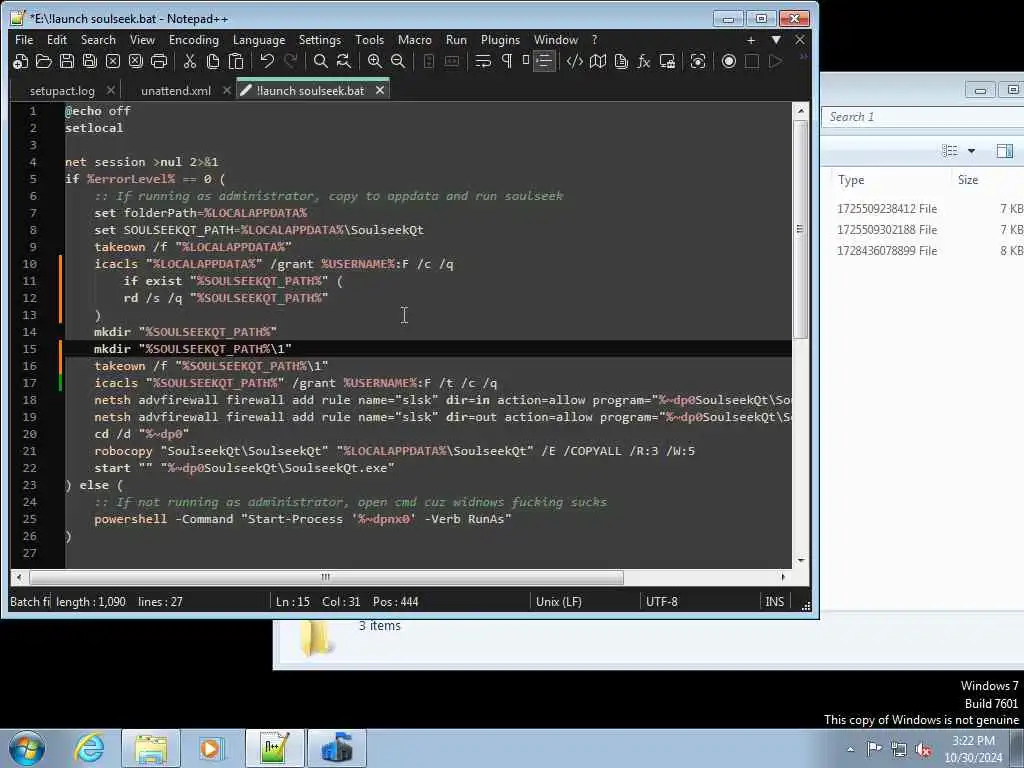
Task: Click the Open file folder icon
Action: pos(44,61)
